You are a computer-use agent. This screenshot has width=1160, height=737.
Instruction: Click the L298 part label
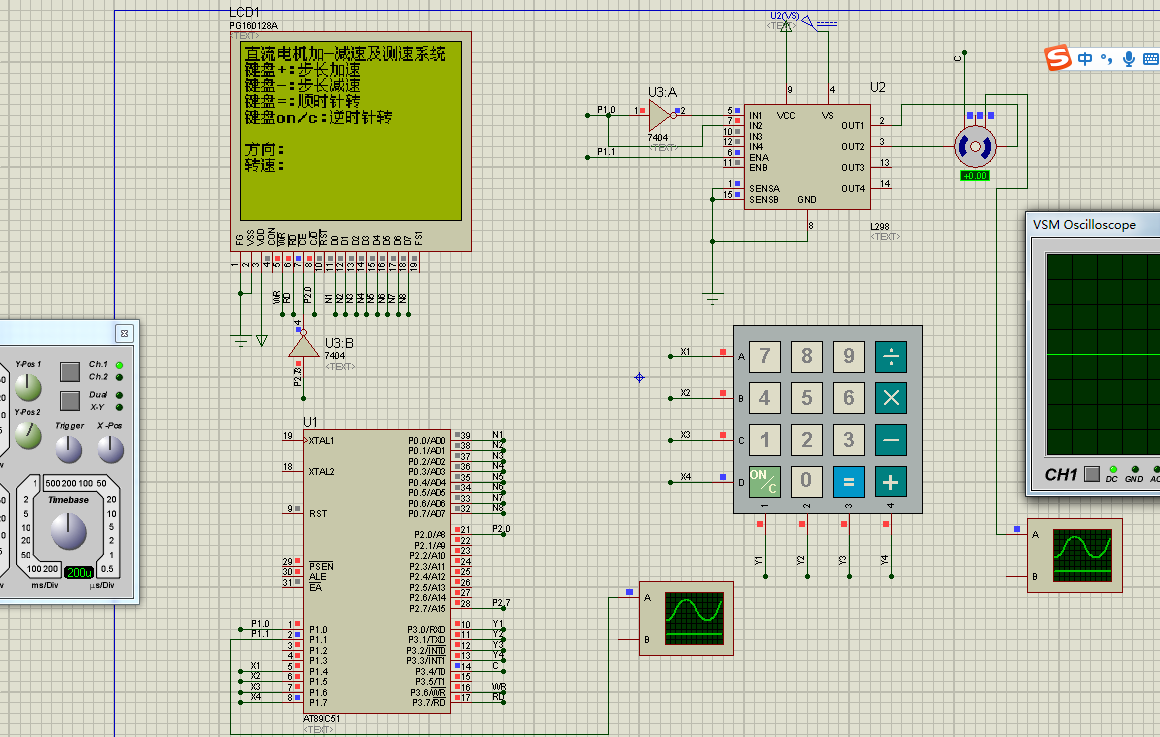(x=880, y=226)
